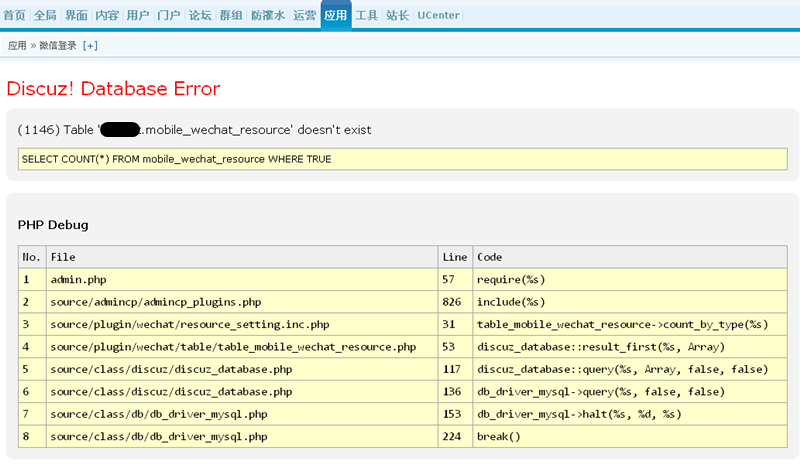This screenshot has width=800, height=464.
Task: Click the db_driver_mysql->halt code cell
Action: pyautogui.click(x=630, y=414)
